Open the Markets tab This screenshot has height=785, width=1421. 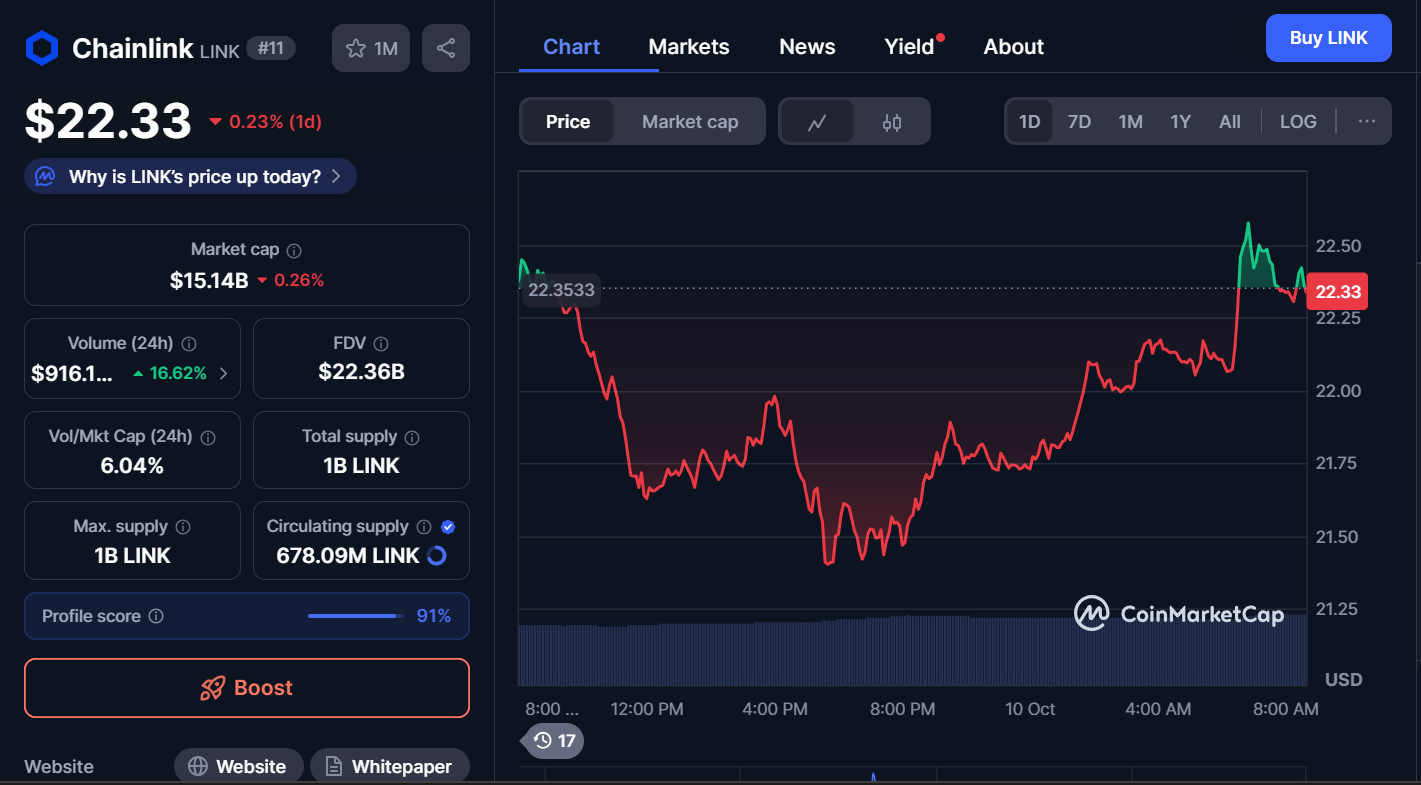689,47
